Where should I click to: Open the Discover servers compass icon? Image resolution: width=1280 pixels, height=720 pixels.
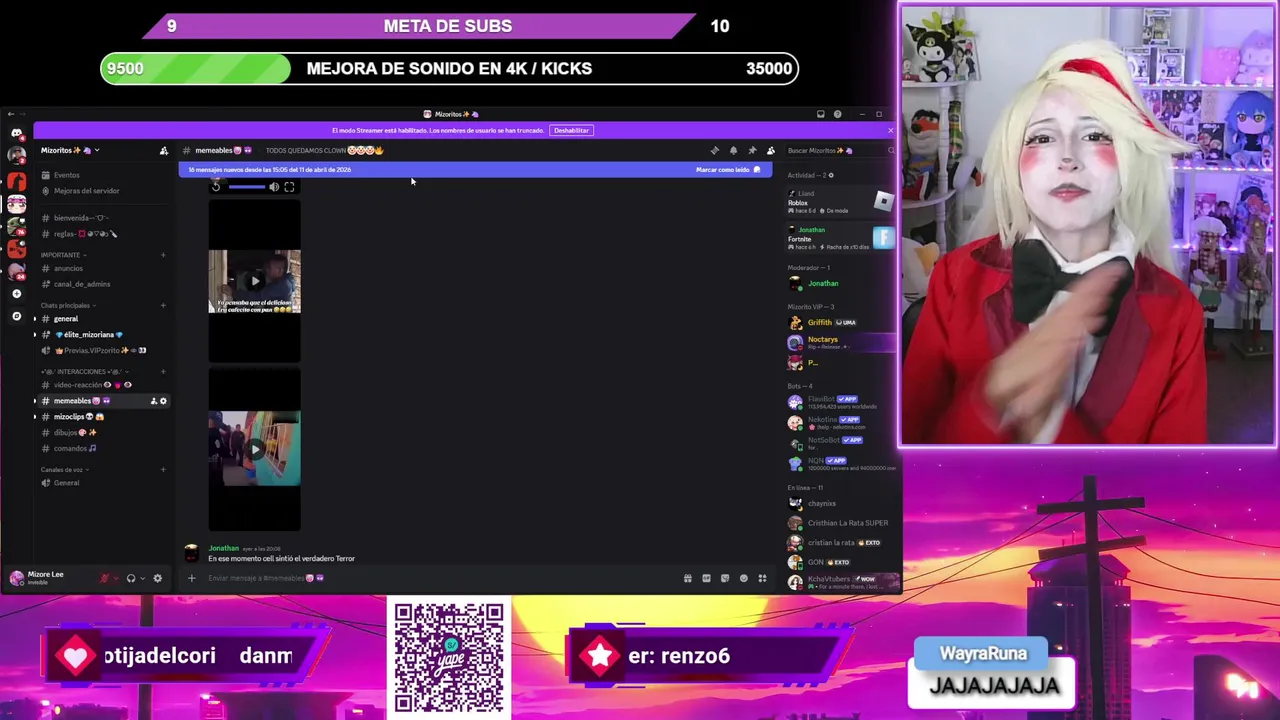point(16,316)
